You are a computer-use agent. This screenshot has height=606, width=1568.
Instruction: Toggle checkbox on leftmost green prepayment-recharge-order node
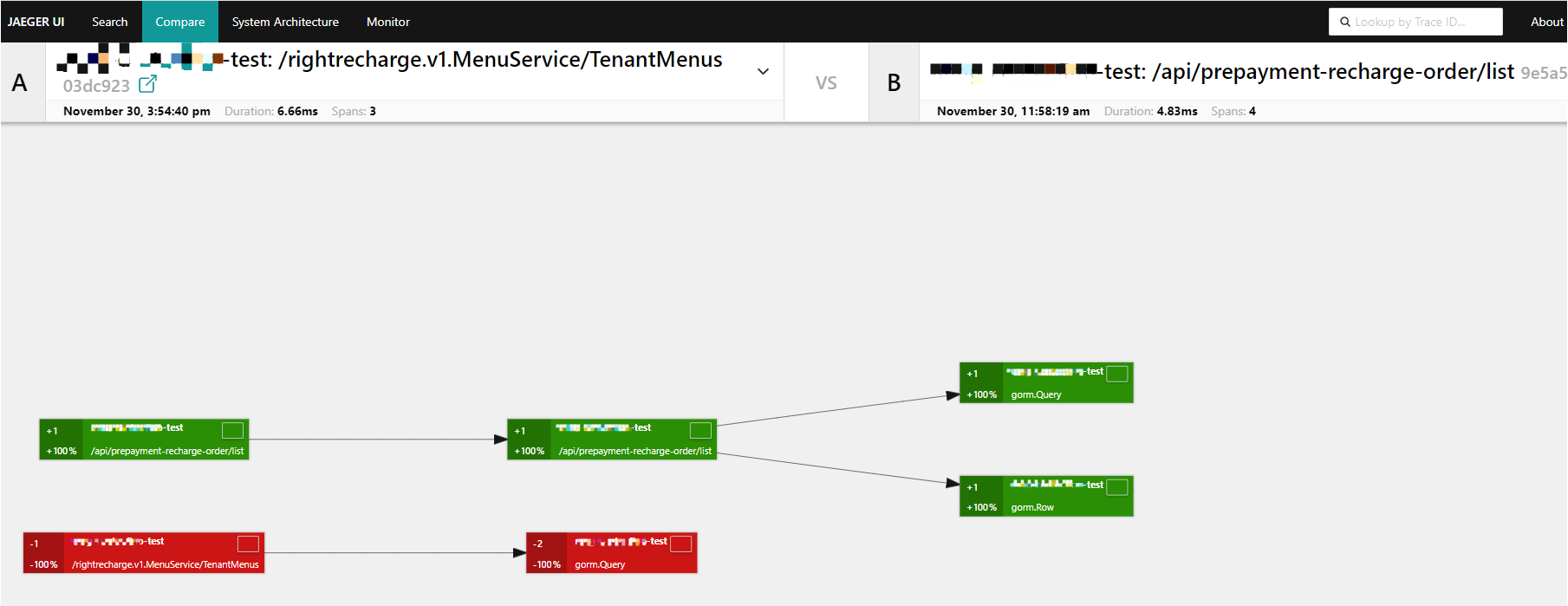click(x=232, y=430)
